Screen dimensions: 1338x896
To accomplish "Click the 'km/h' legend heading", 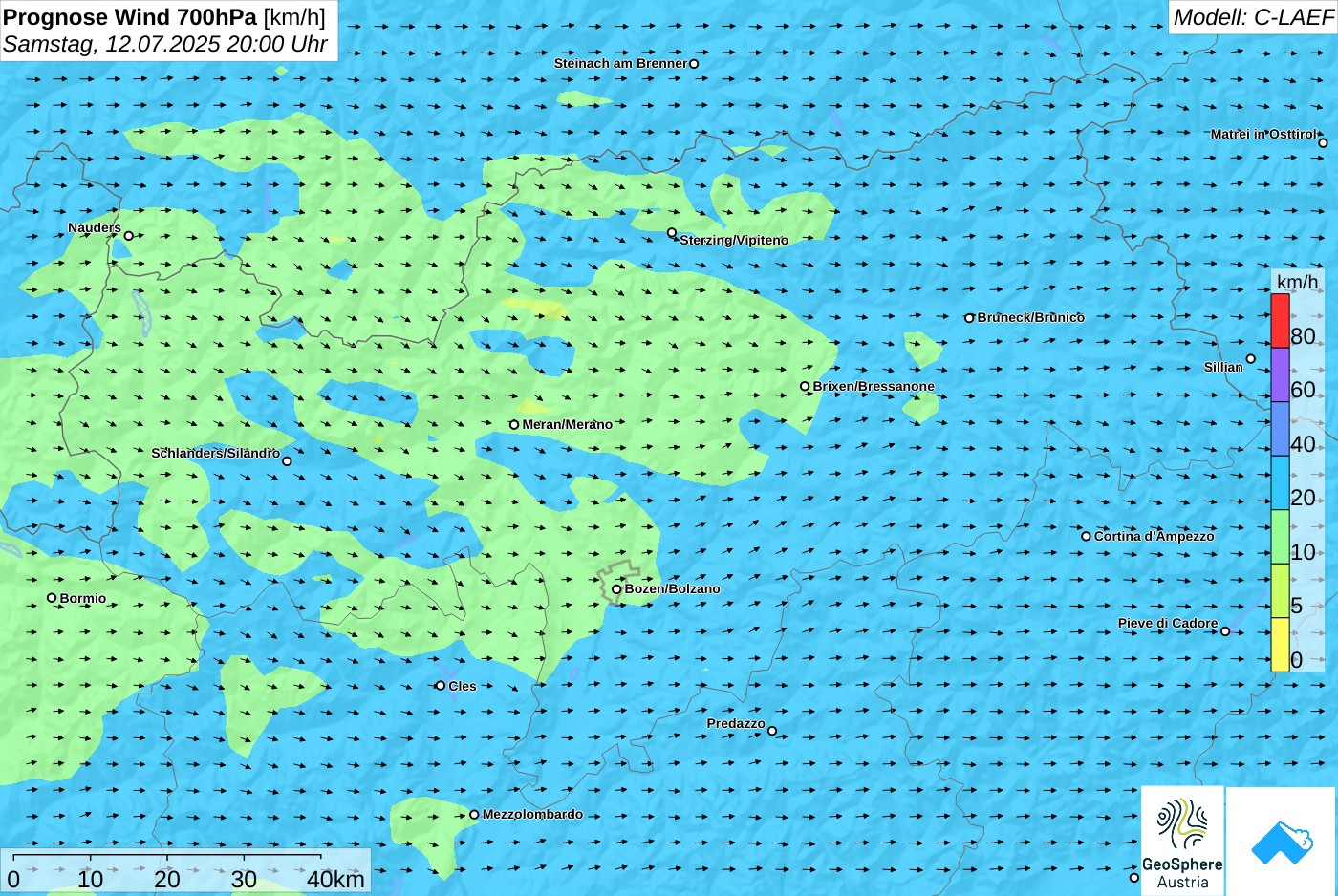I will [x=1297, y=282].
